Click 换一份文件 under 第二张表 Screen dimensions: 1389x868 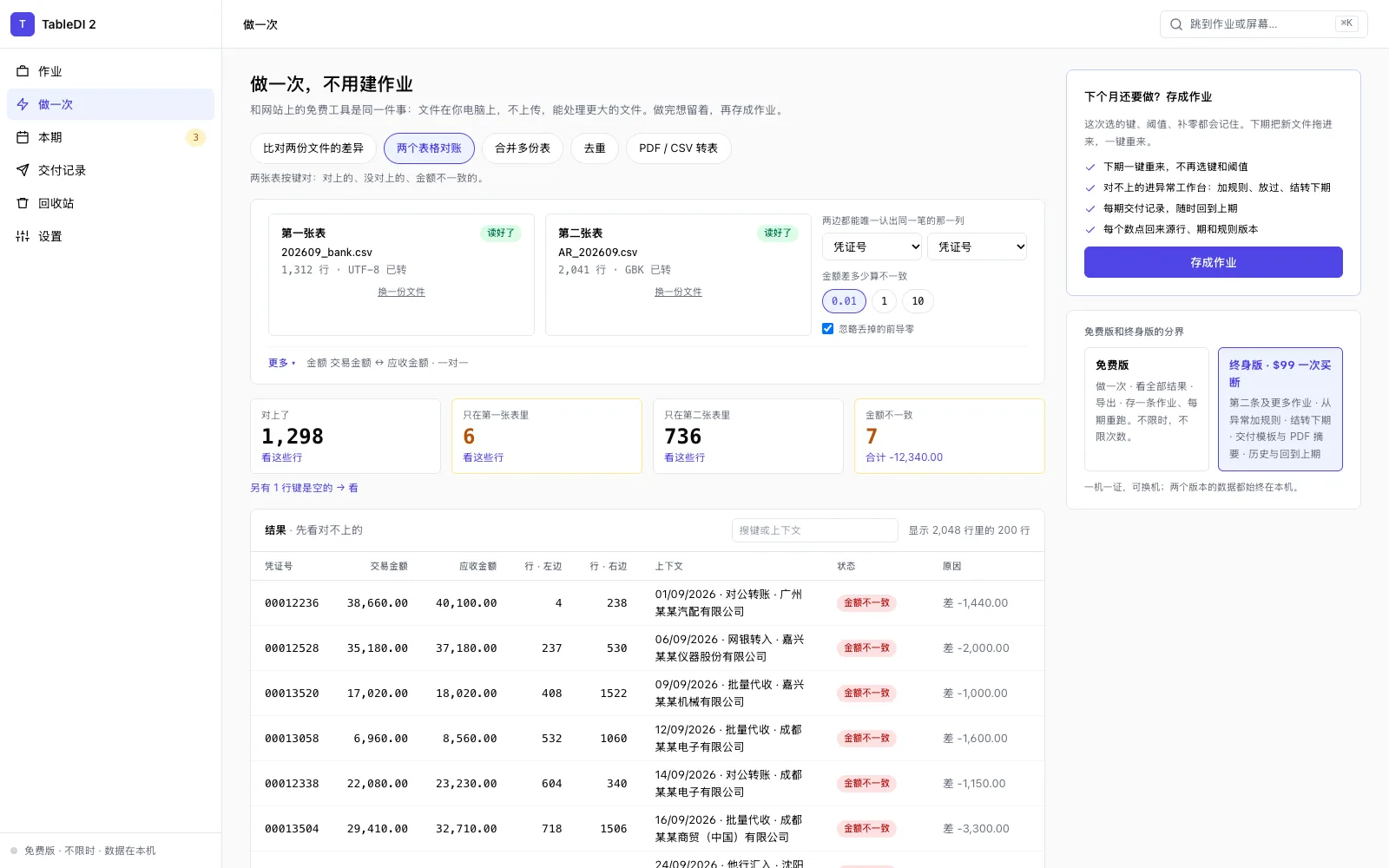pos(678,292)
